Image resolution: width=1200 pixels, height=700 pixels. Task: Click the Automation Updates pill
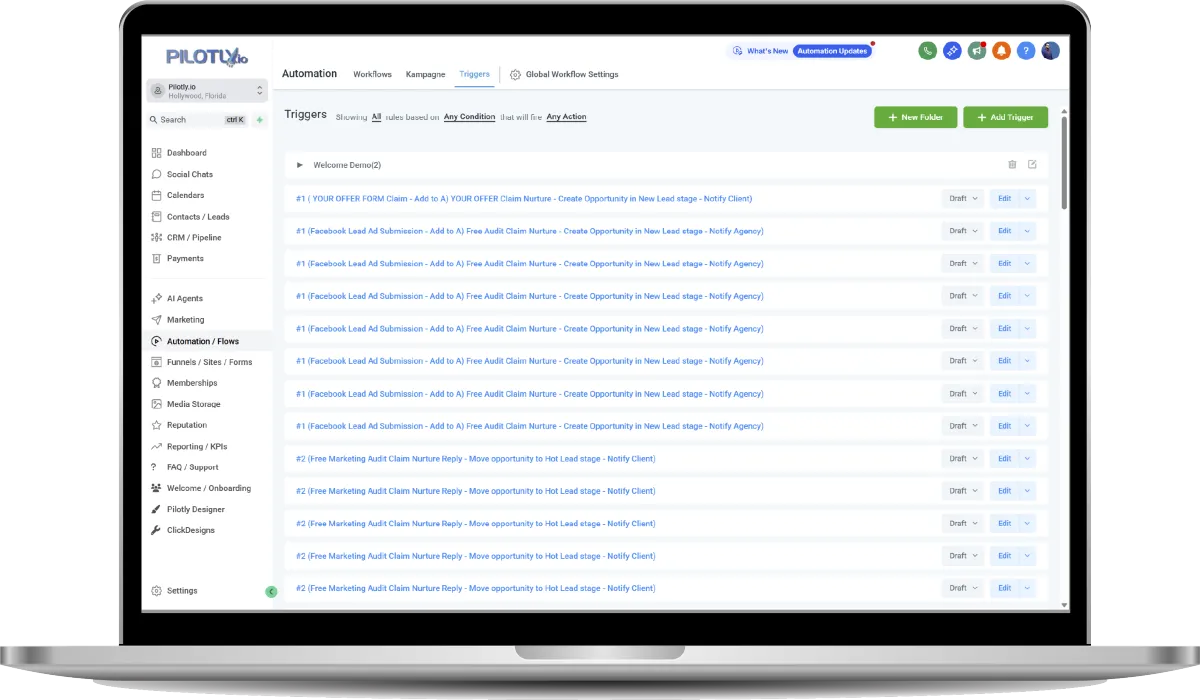(x=832, y=51)
